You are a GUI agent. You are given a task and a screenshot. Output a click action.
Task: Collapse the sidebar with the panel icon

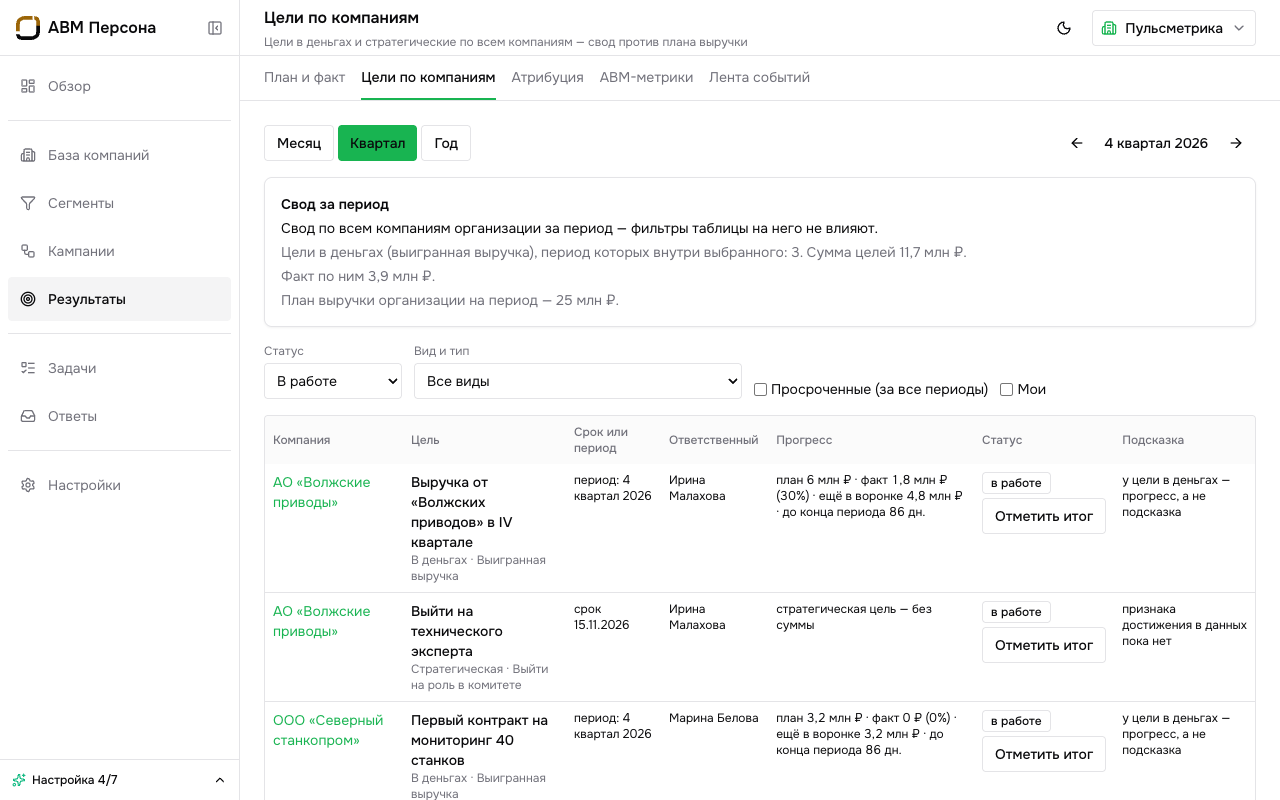click(x=215, y=28)
